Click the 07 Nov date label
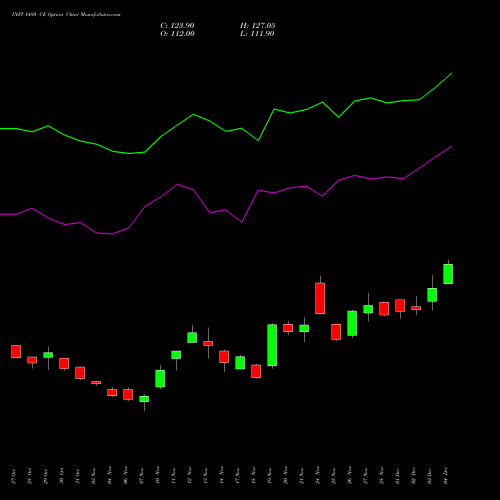500x500 pixels. point(142,476)
